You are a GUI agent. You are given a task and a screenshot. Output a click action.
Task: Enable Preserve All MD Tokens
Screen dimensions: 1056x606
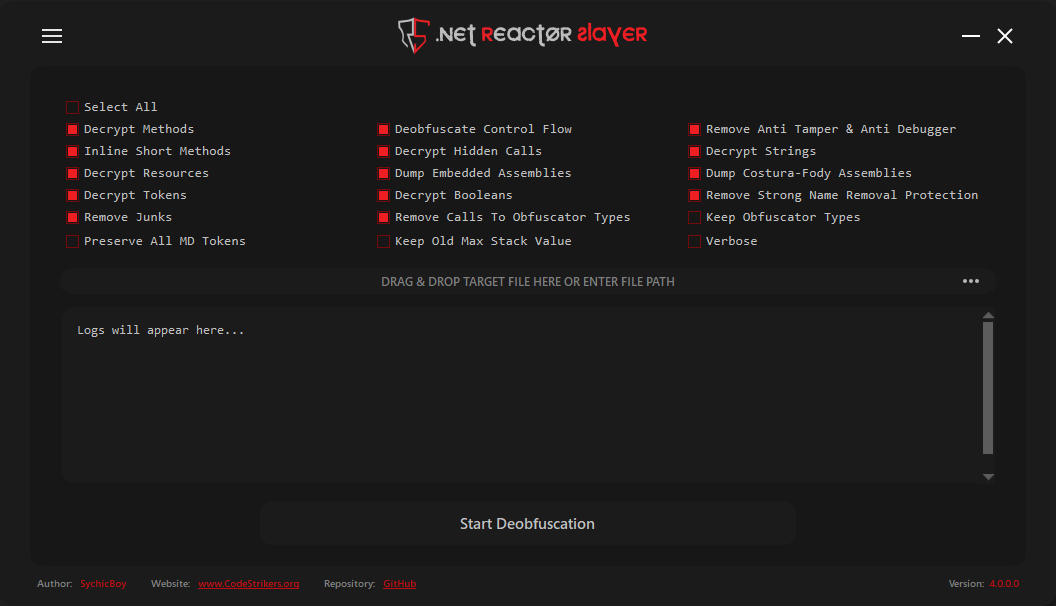(x=73, y=241)
